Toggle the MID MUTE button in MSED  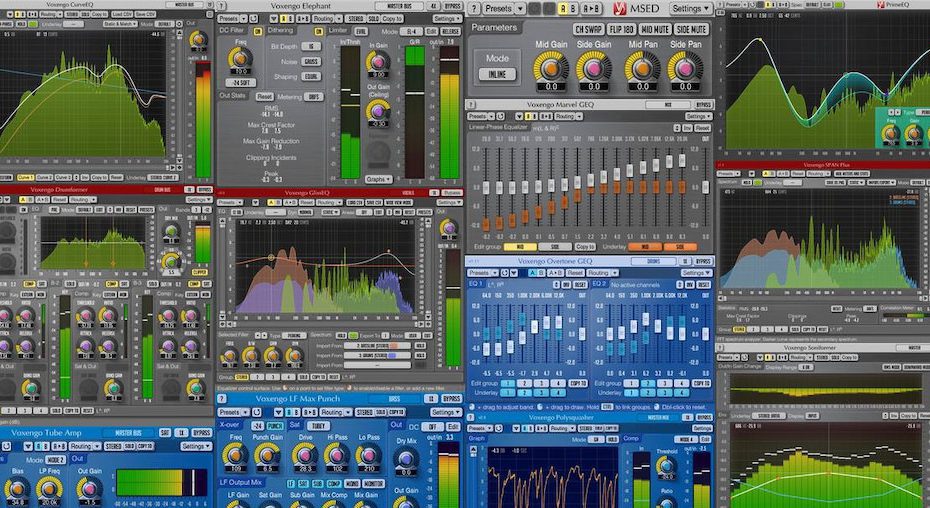[x=656, y=29]
